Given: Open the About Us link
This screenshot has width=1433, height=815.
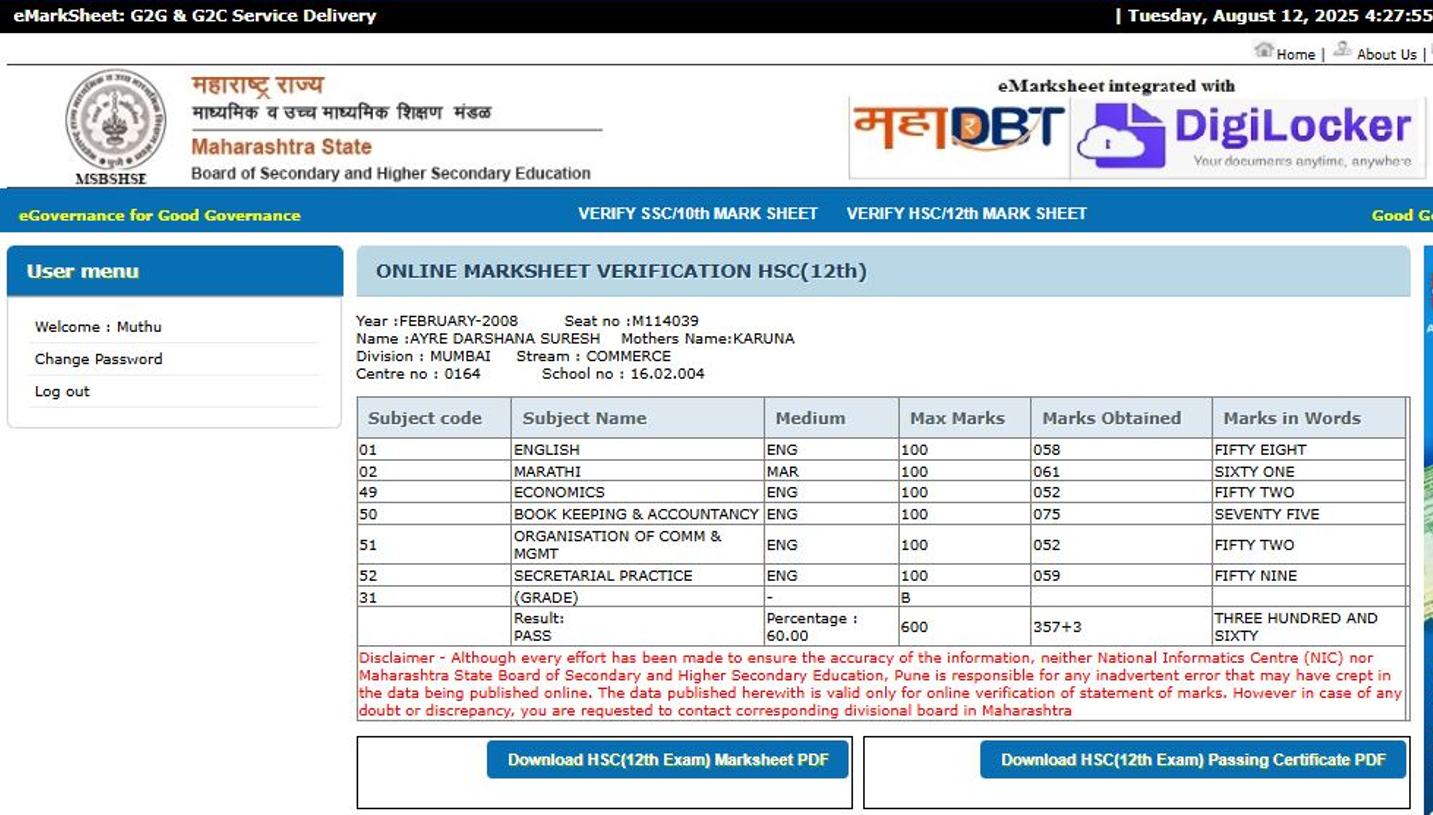Looking at the screenshot, I should tap(1386, 55).
